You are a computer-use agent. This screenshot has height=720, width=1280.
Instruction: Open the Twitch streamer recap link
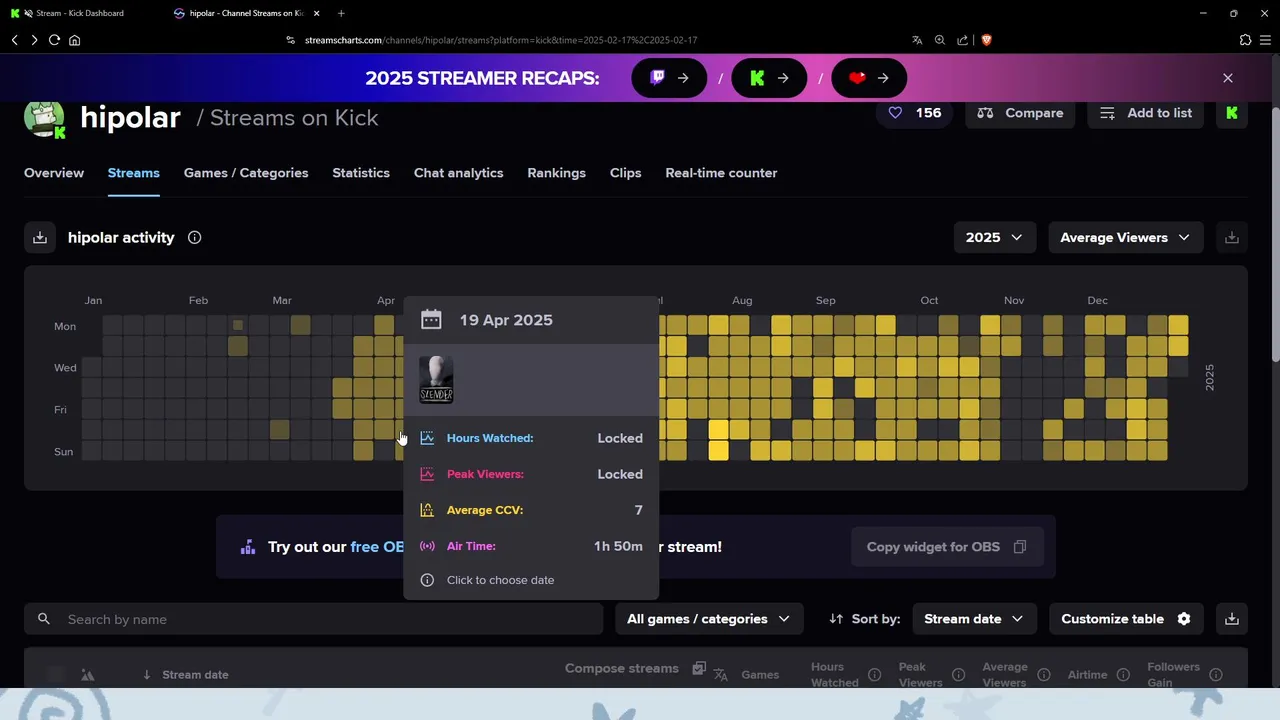coord(669,78)
